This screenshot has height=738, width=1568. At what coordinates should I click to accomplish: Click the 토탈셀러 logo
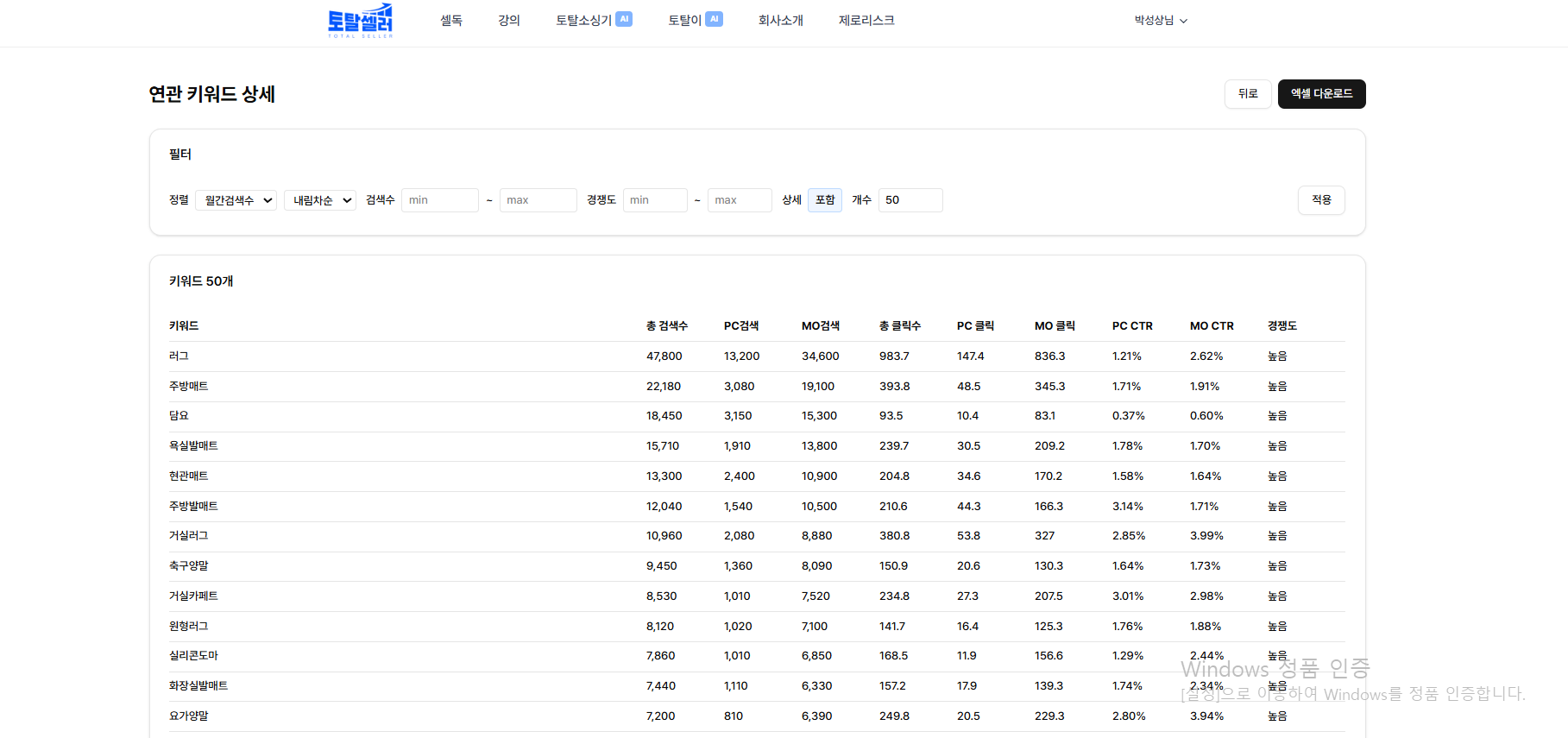(x=360, y=21)
